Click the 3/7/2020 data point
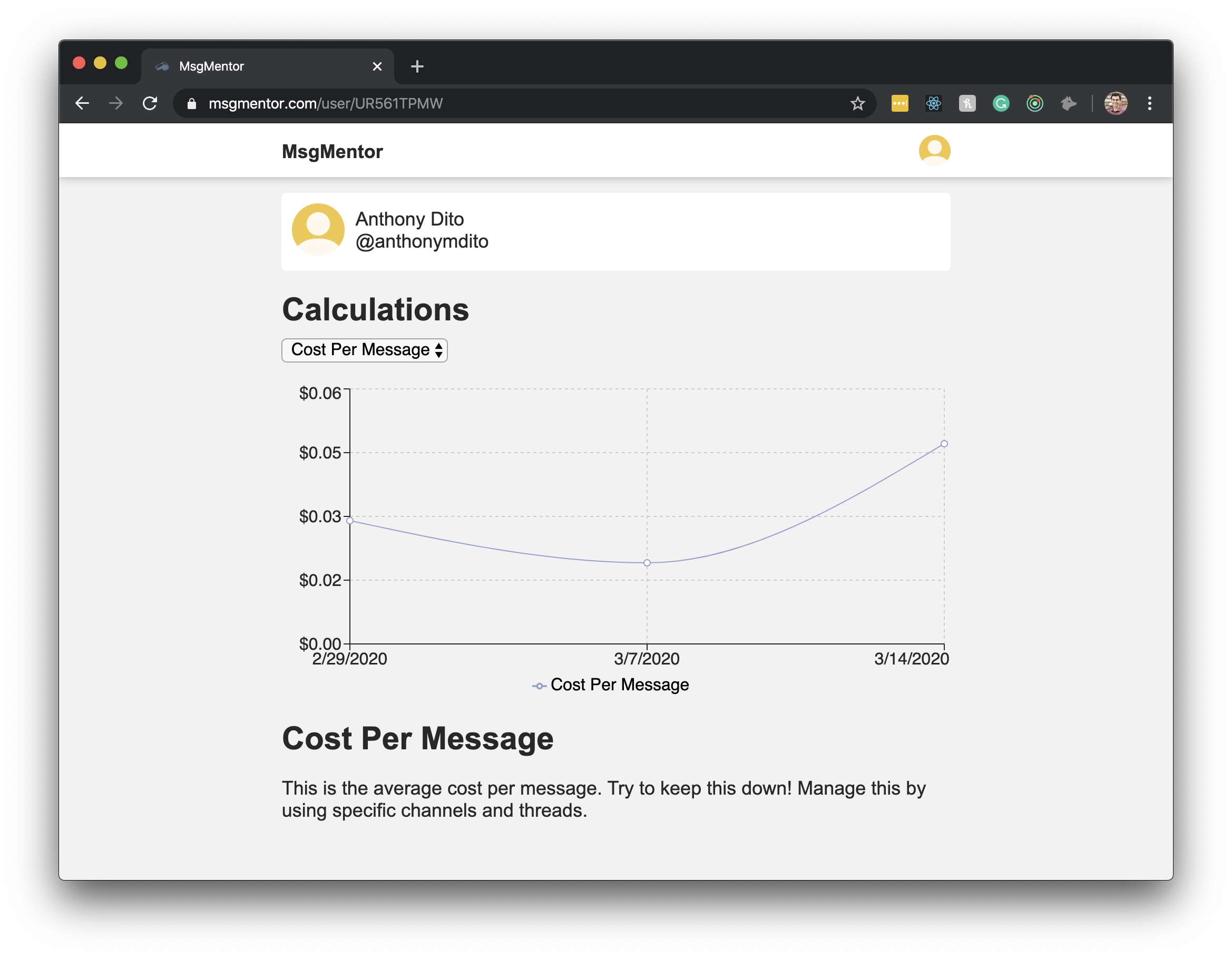Image resolution: width=1232 pixels, height=958 pixels. [647, 563]
